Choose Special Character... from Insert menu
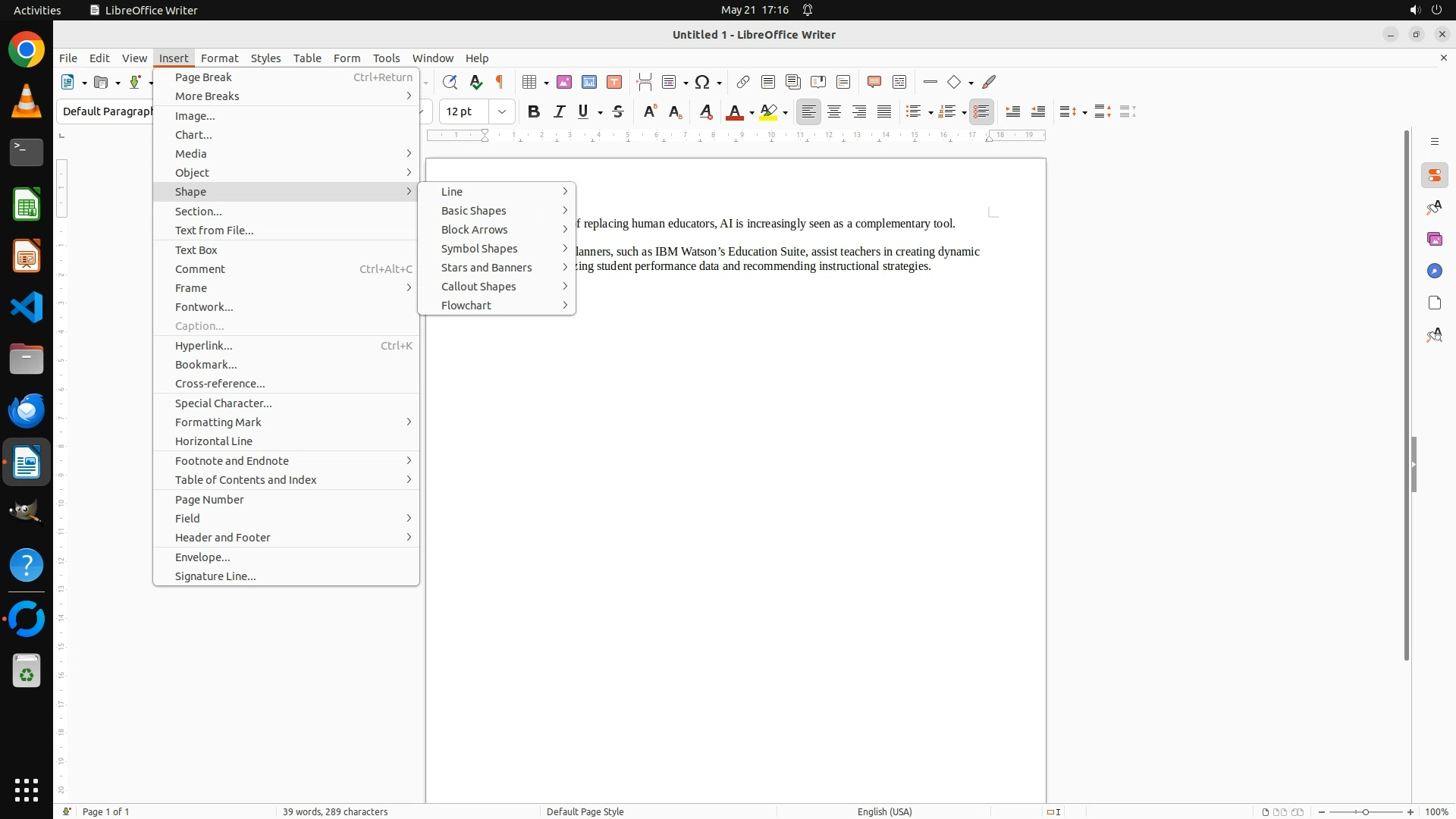Screen dimensions: 1456x819 pos(223,403)
